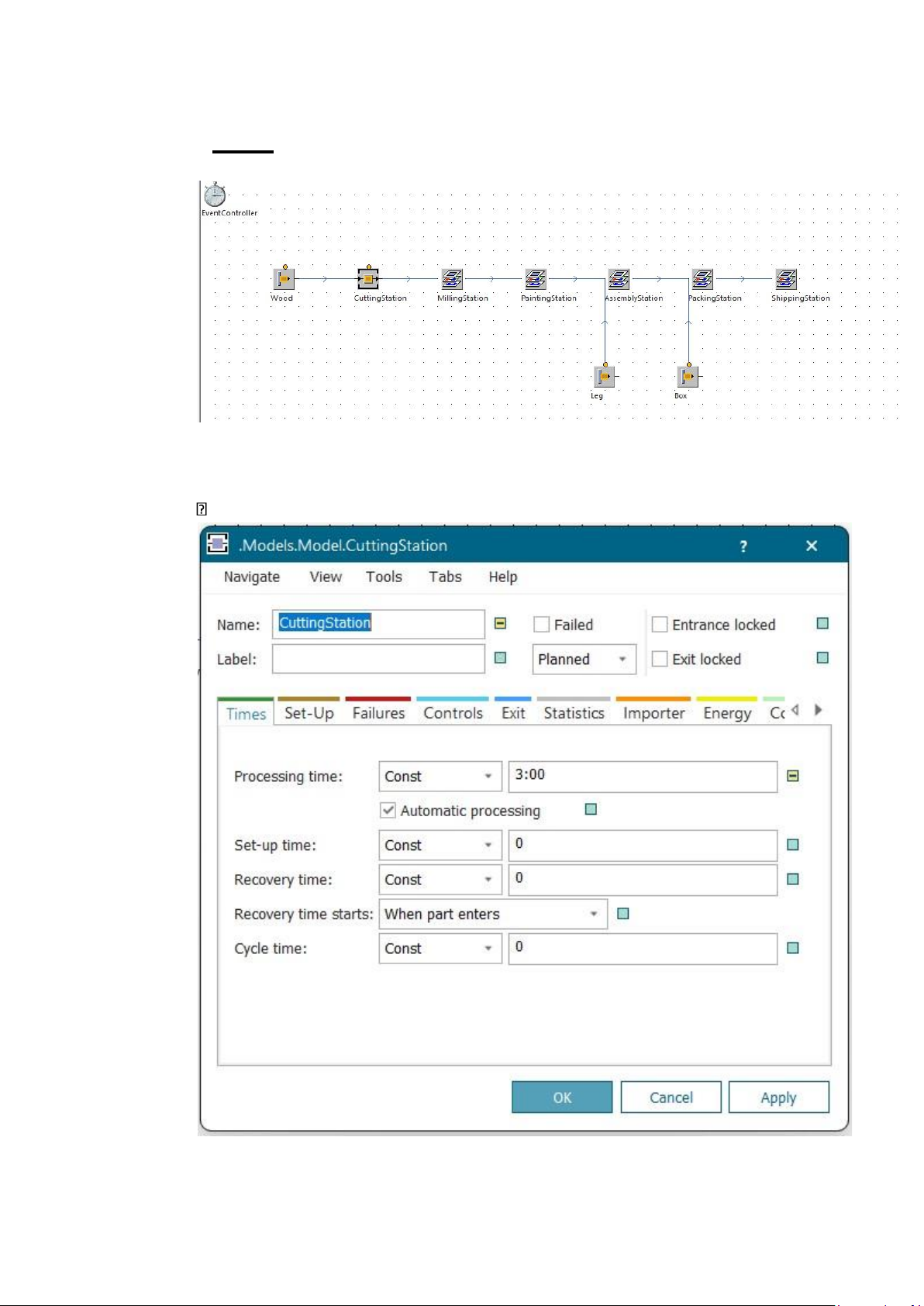
Task: Open the Navigate menu
Action: click(x=251, y=577)
